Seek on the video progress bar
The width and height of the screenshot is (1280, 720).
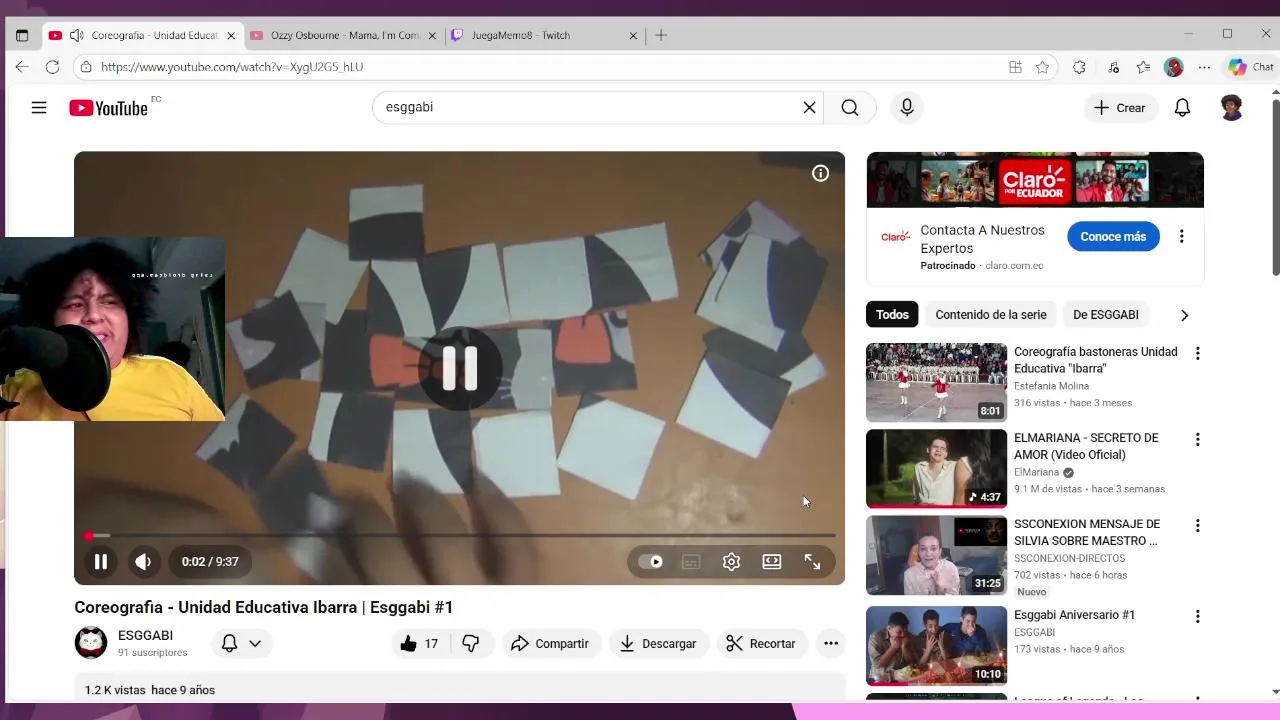(459, 536)
